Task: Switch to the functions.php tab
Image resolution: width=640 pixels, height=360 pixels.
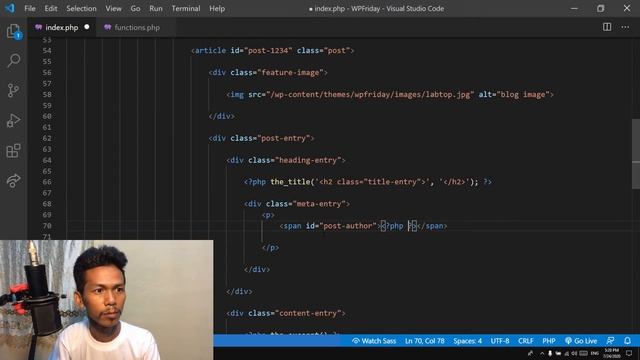Action: click(x=137, y=27)
